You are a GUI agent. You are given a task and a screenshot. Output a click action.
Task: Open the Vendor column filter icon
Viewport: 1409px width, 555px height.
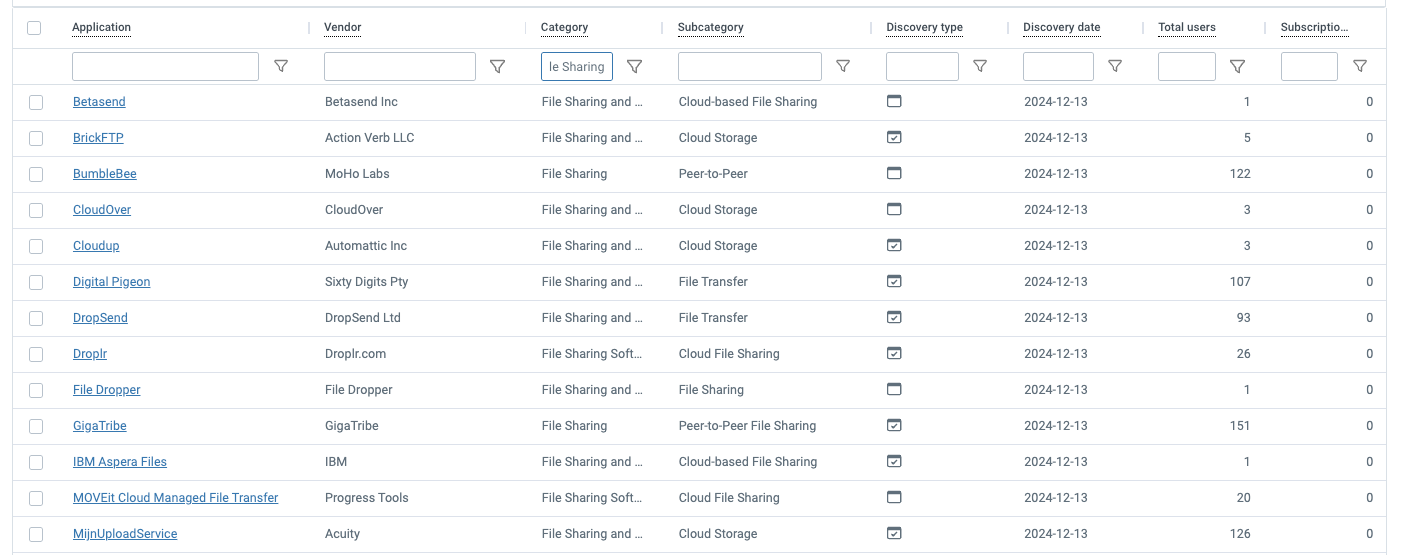point(497,66)
